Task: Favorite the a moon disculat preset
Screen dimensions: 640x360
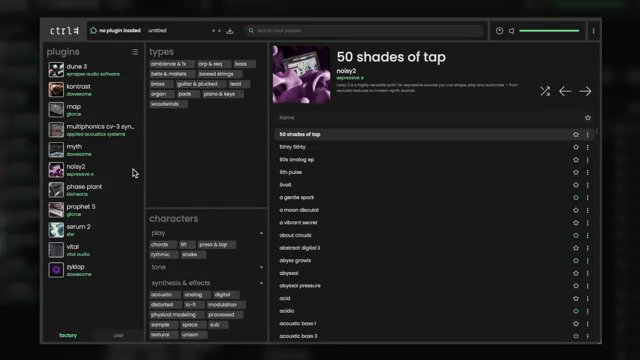Action: tap(576, 210)
